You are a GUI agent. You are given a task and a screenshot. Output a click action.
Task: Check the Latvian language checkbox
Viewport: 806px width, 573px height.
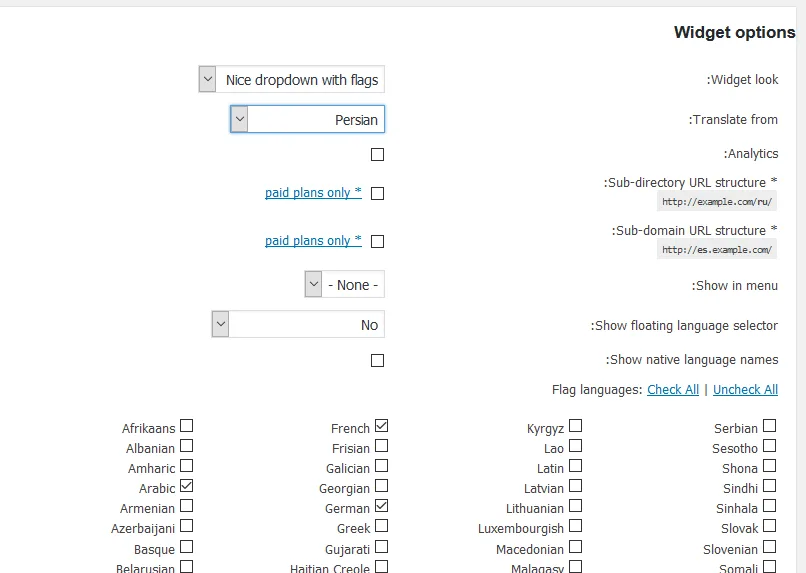click(x=576, y=486)
